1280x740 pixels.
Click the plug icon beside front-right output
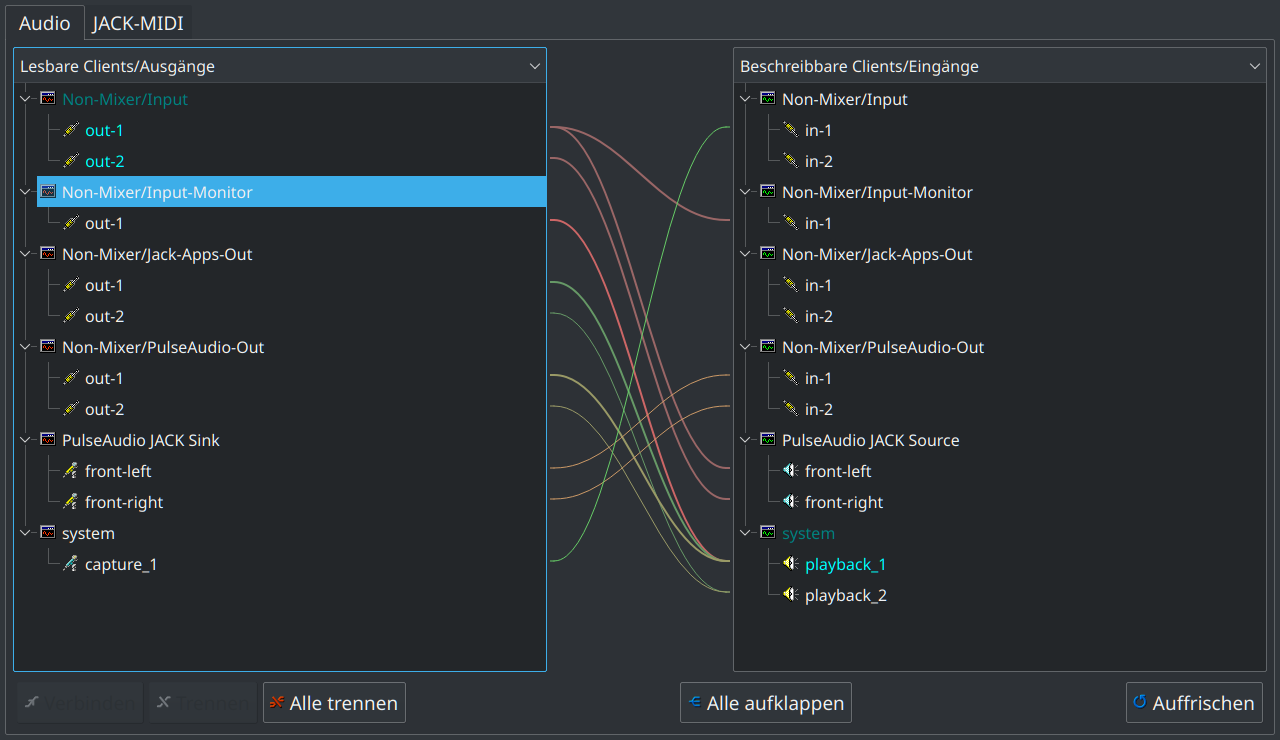(70, 502)
